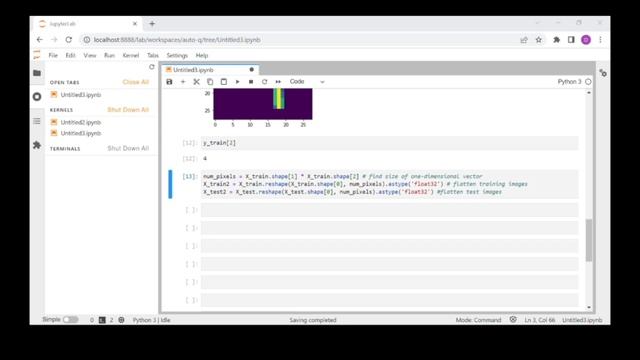Image resolution: width=640 pixels, height=360 pixels.
Task: Open a new browser tab
Action: [x=152, y=24]
